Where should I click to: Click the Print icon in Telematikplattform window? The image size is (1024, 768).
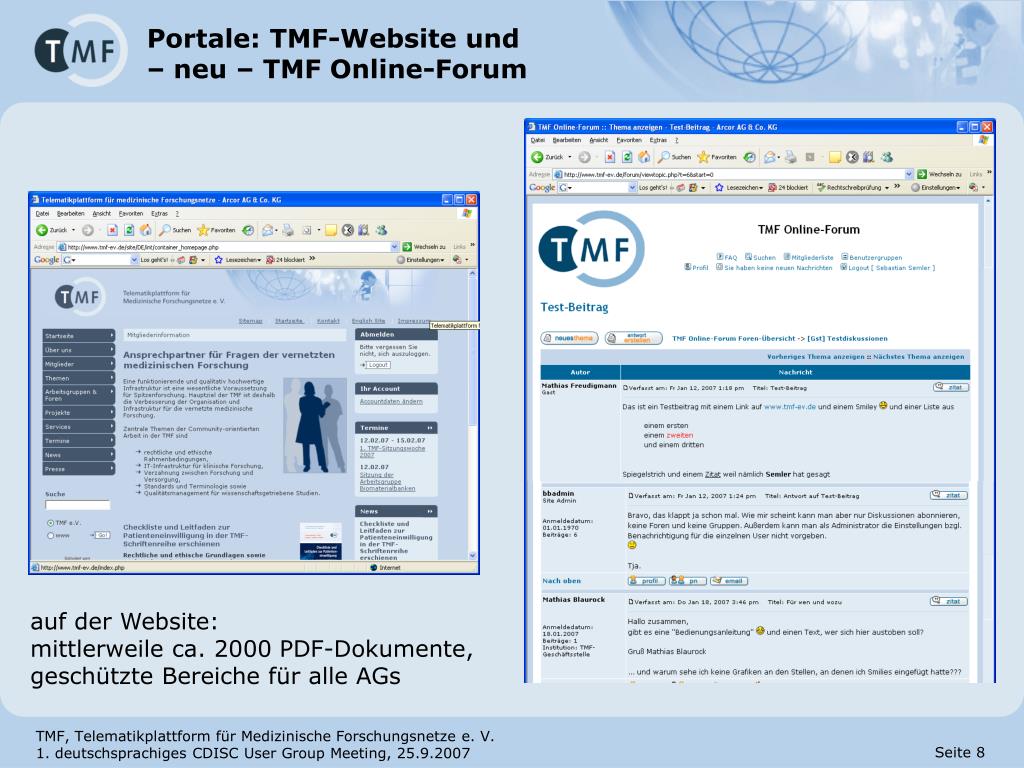coord(288,230)
